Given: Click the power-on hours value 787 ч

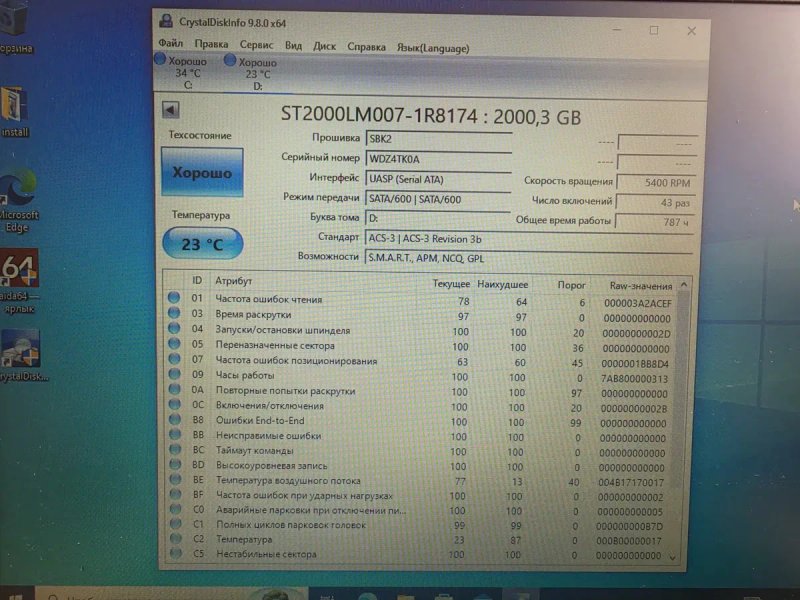Looking at the screenshot, I should coord(655,222).
